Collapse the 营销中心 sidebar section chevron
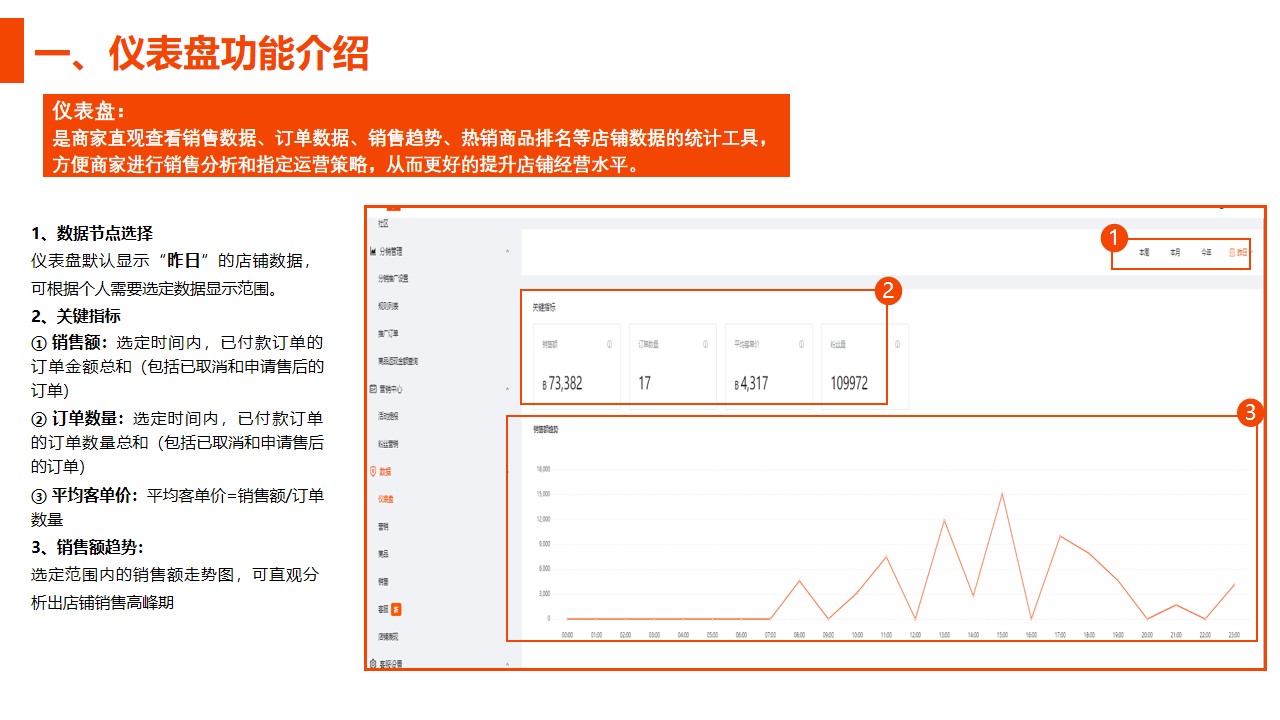Viewport: 1280px width, 720px height. [x=507, y=388]
